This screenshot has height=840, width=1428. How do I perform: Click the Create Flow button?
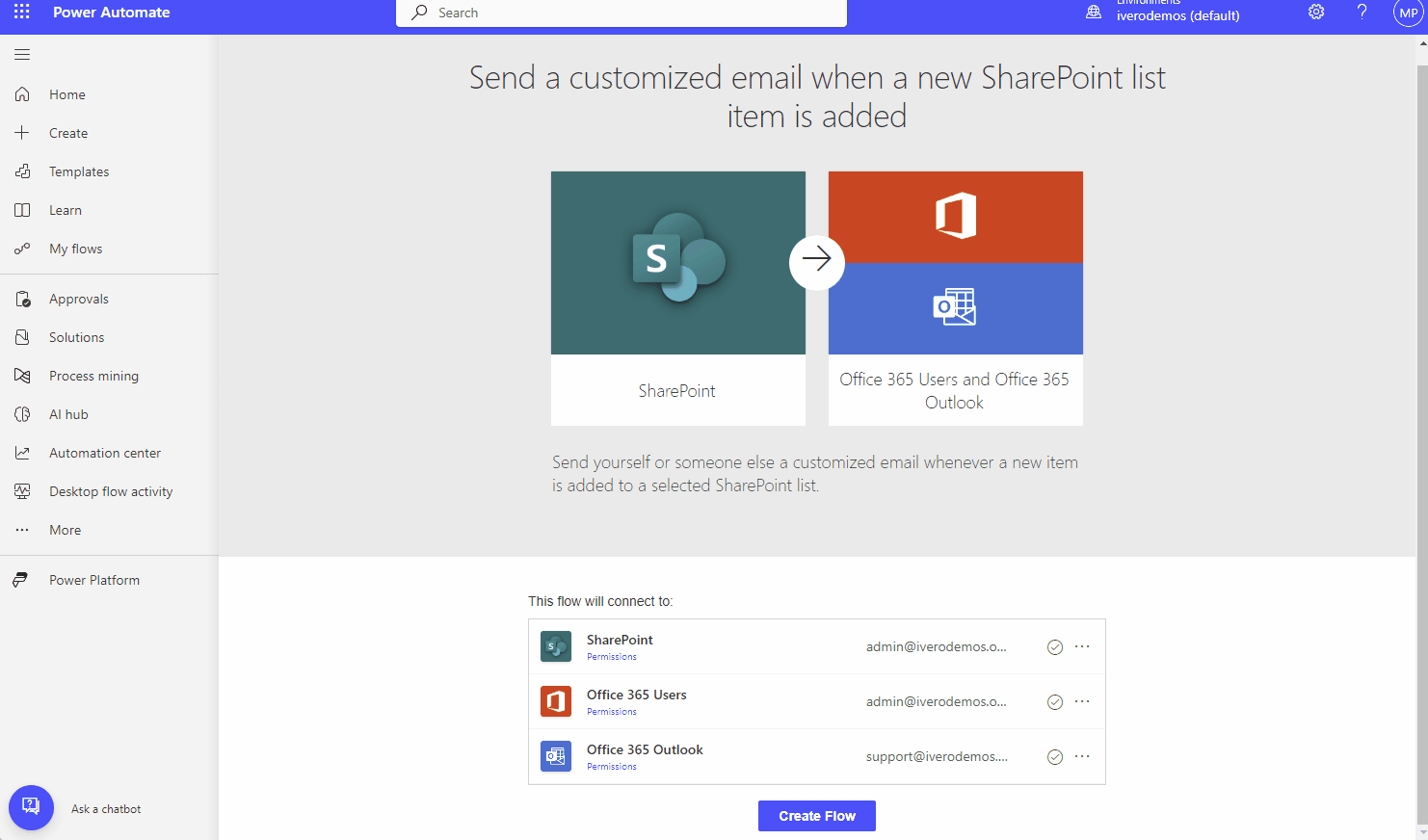pos(816,816)
